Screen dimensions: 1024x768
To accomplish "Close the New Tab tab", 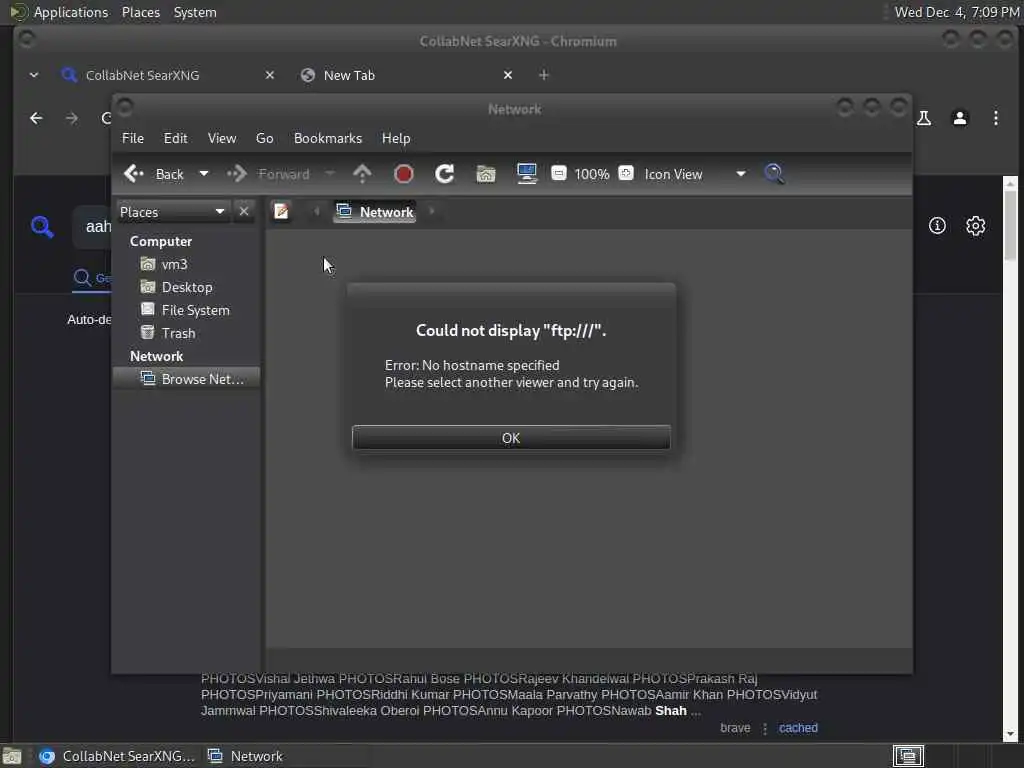I will coord(508,75).
